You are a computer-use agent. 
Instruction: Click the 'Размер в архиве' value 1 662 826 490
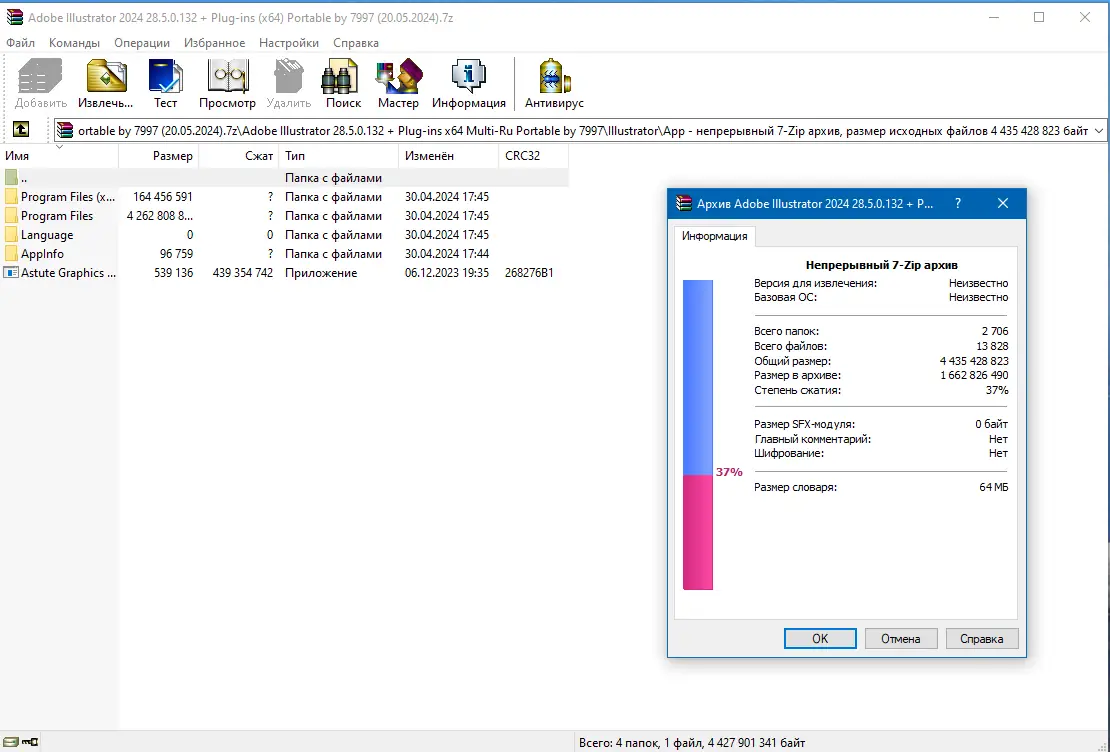[x=974, y=375]
